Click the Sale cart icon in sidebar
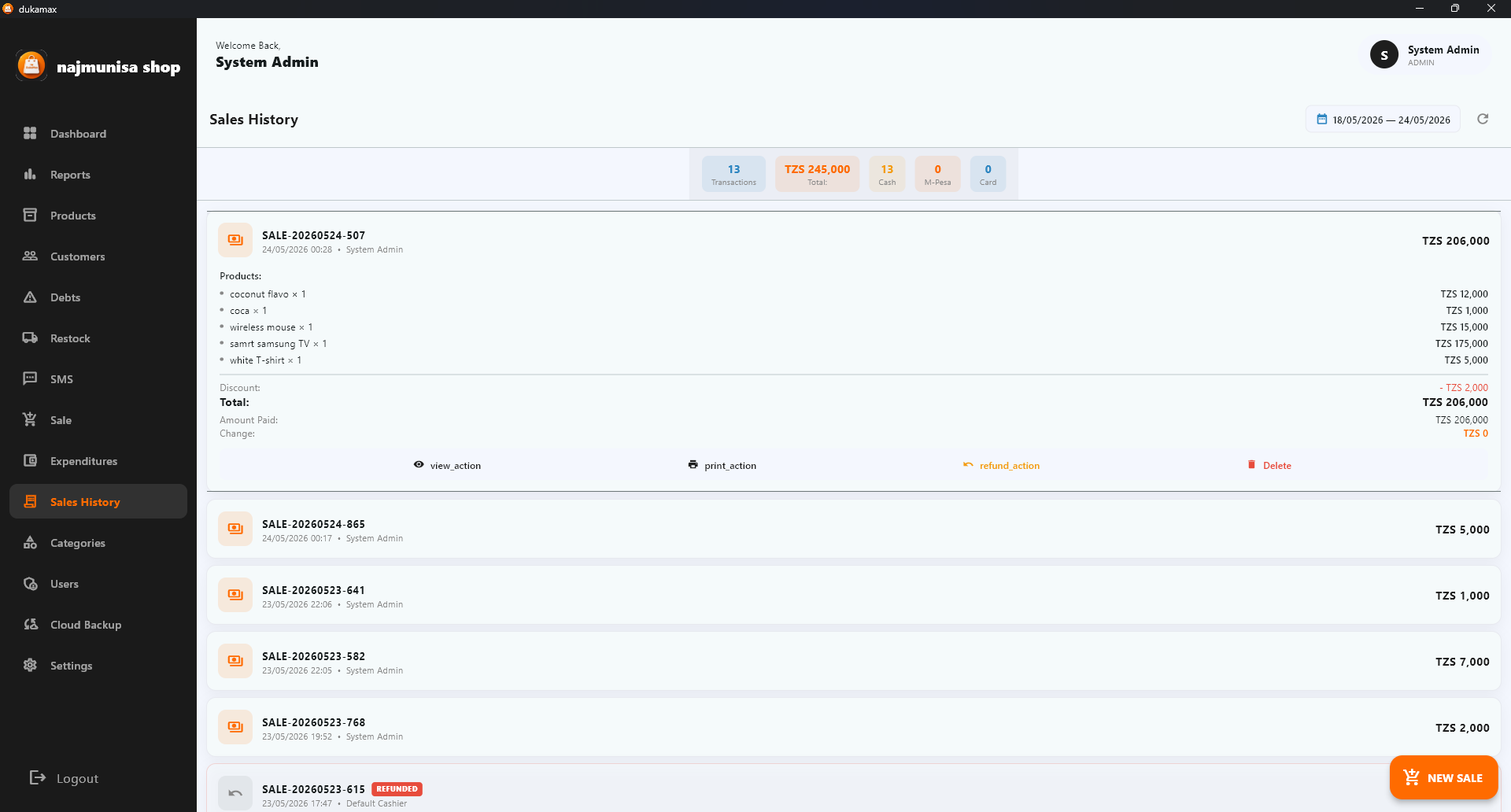 pos(30,419)
